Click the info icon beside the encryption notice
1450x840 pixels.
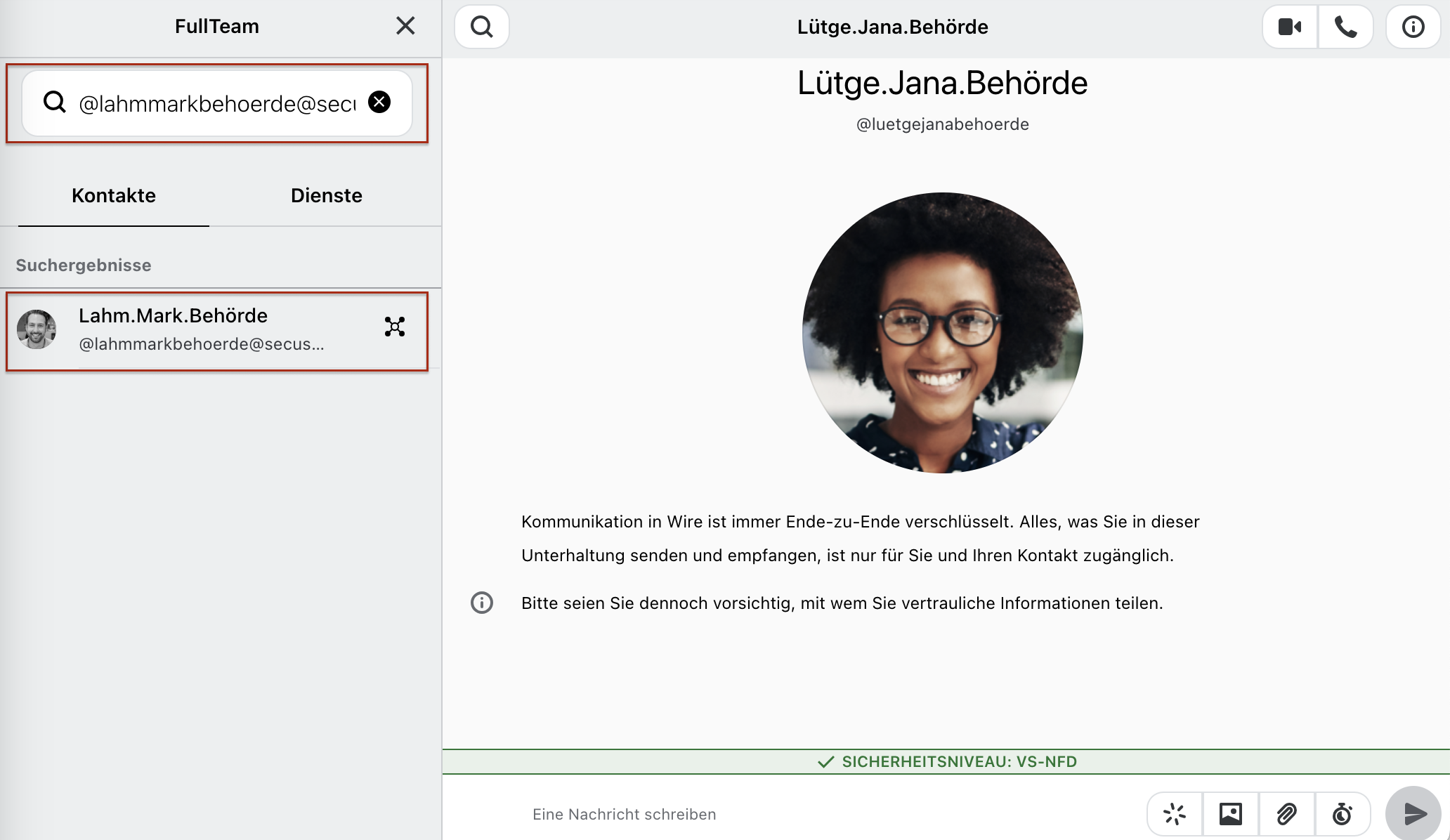(482, 603)
